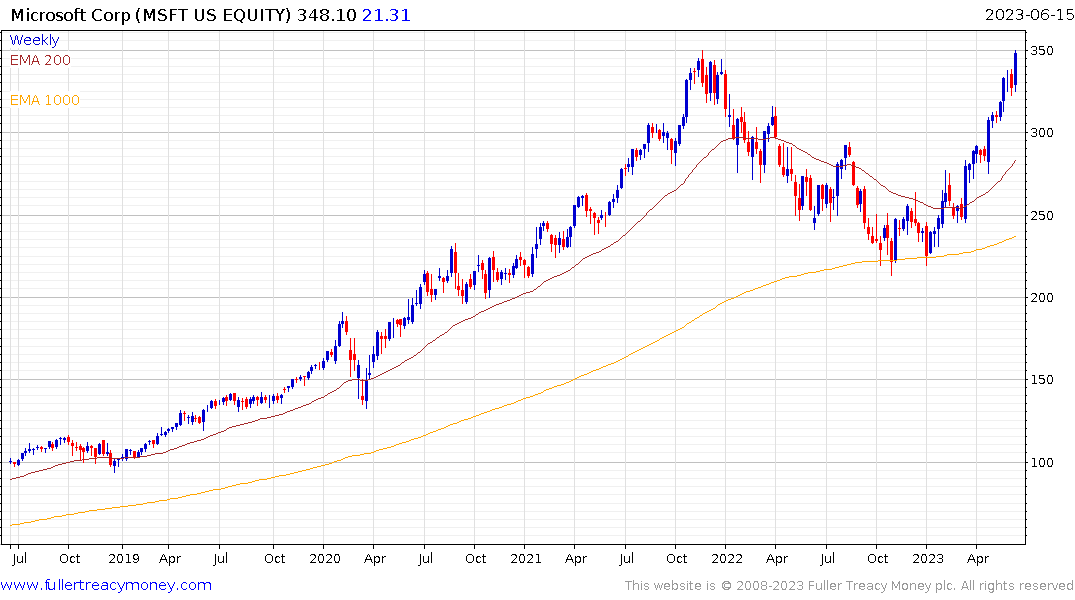Click the Microsoft Corp chart title
1075x600 pixels.
pyautogui.click(x=152, y=15)
